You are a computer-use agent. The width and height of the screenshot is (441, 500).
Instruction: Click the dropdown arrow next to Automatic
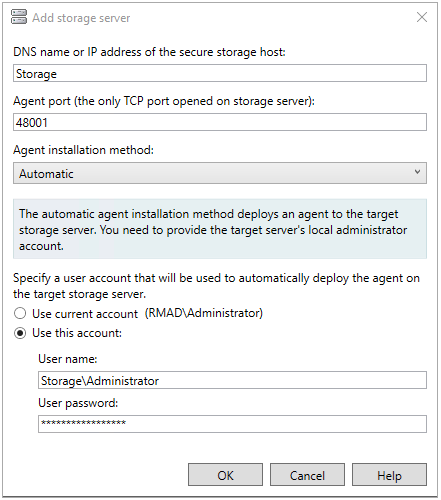click(417, 172)
